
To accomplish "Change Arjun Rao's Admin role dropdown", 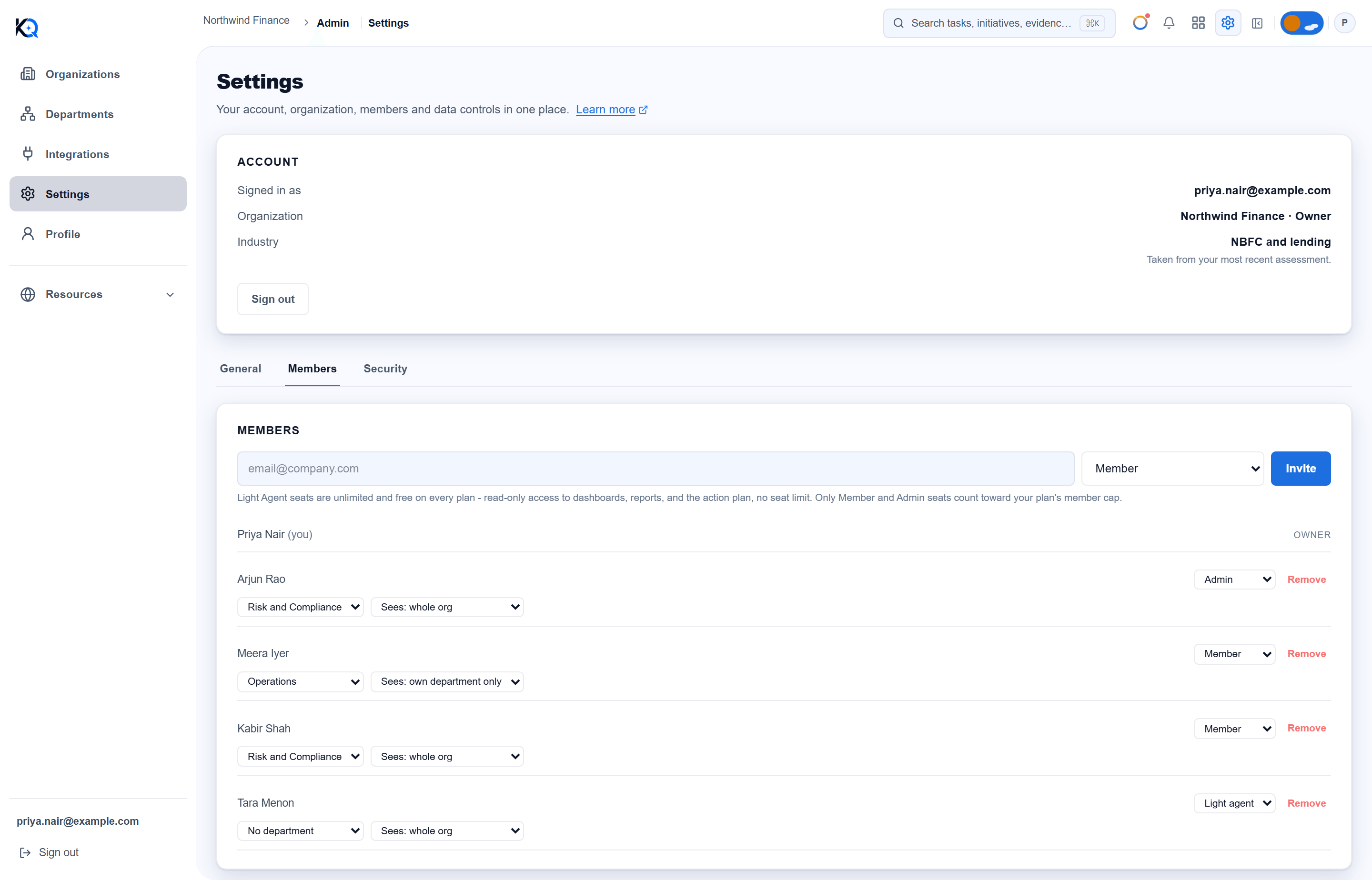I will click(x=1234, y=580).
